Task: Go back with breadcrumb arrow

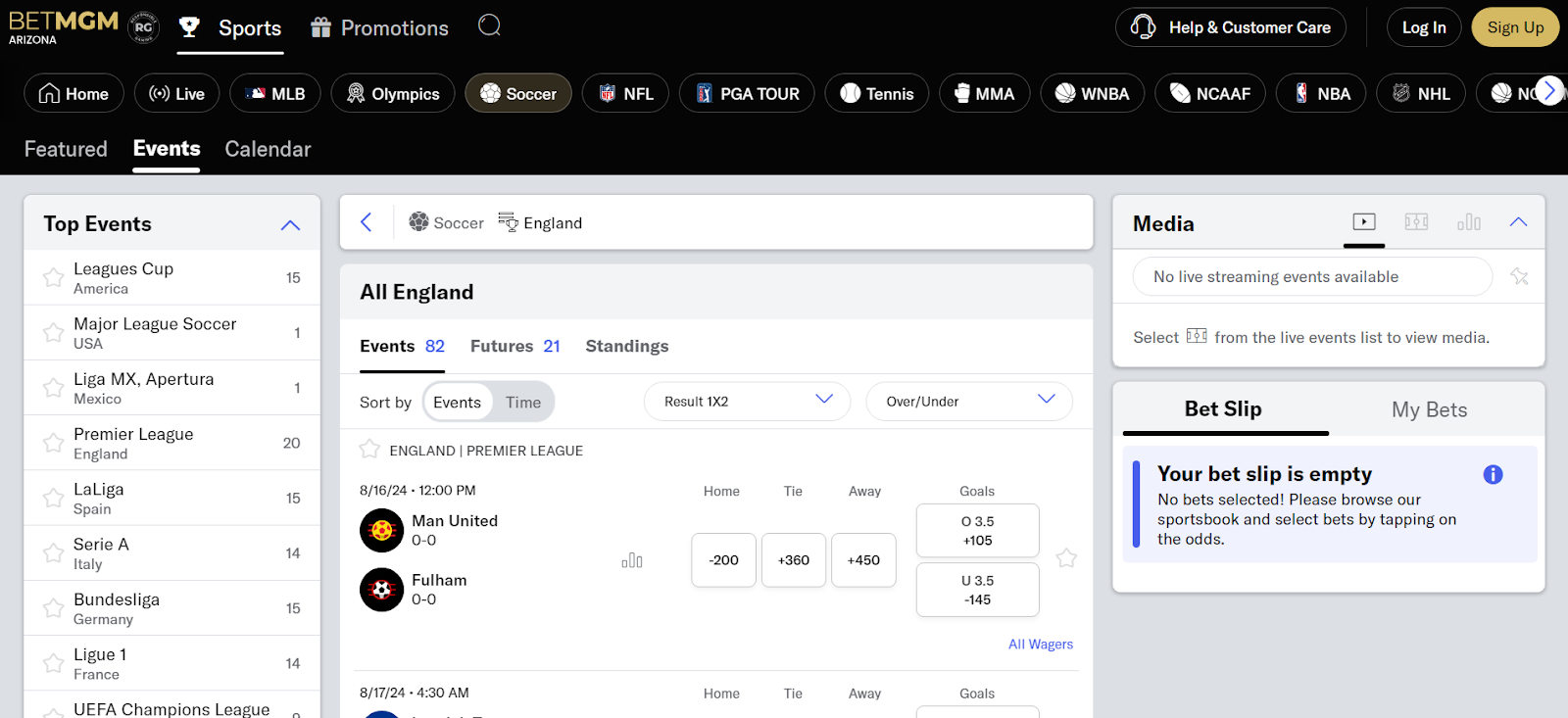Action: click(x=366, y=222)
